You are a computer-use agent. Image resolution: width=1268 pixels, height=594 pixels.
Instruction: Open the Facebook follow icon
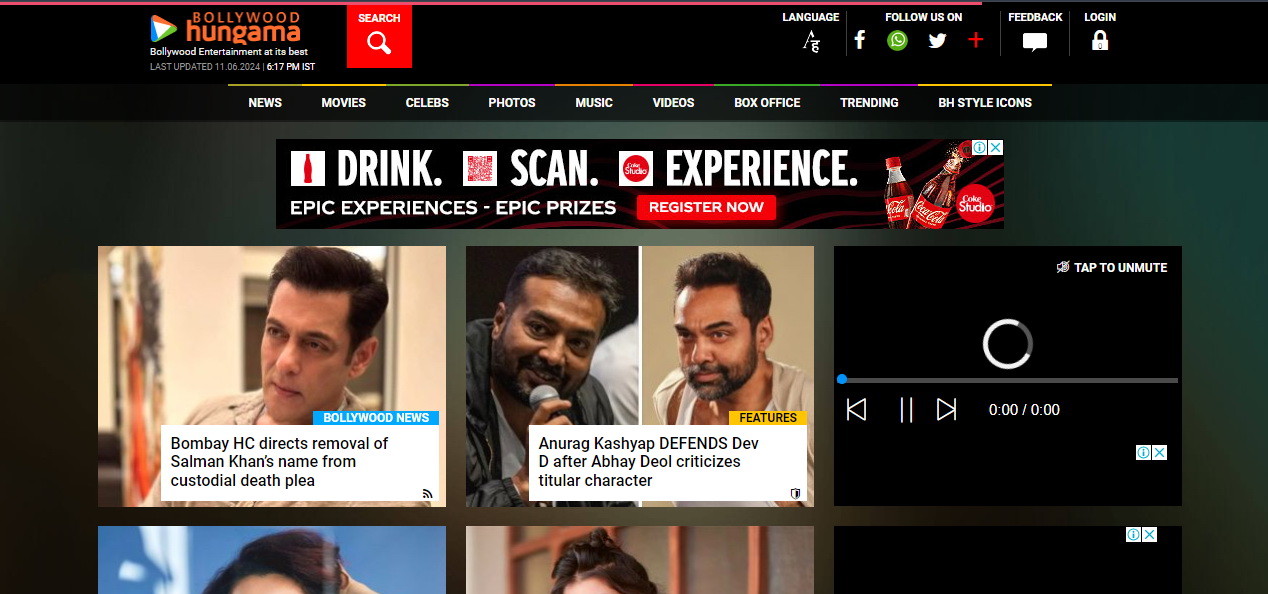[x=859, y=40]
